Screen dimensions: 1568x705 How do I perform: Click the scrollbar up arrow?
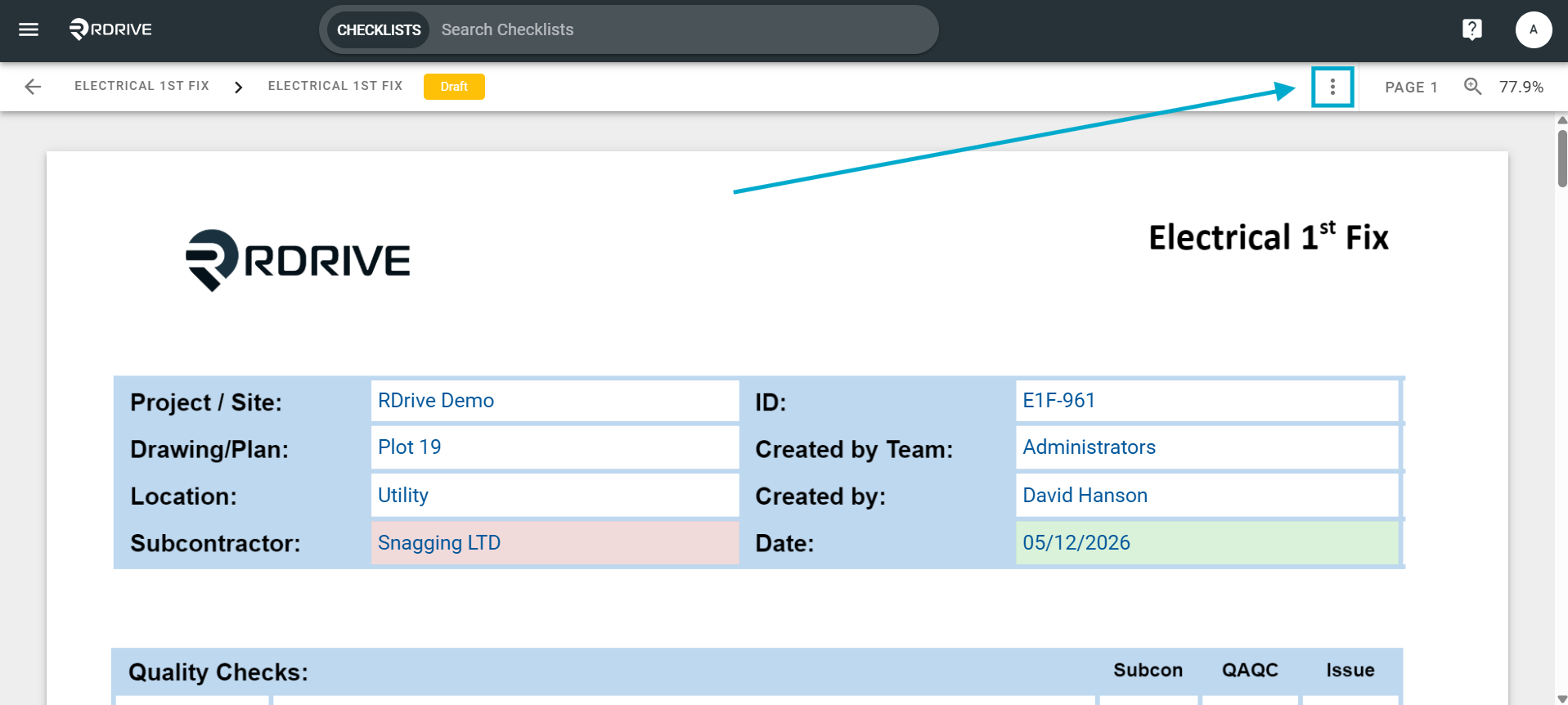pyautogui.click(x=1561, y=120)
